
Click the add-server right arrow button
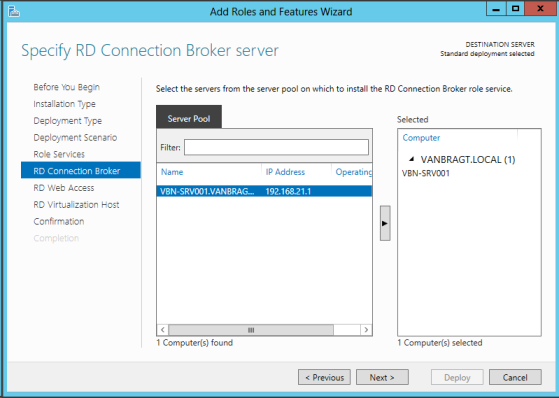(385, 223)
